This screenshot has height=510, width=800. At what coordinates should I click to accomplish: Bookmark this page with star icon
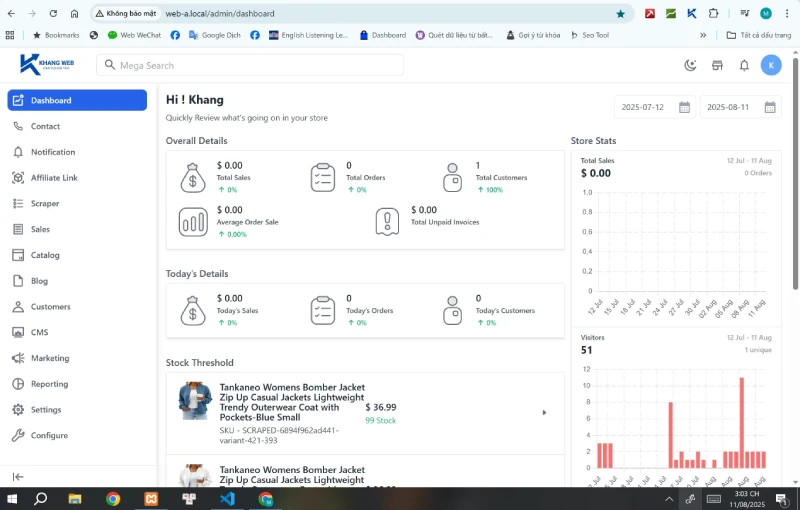[620, 14]
